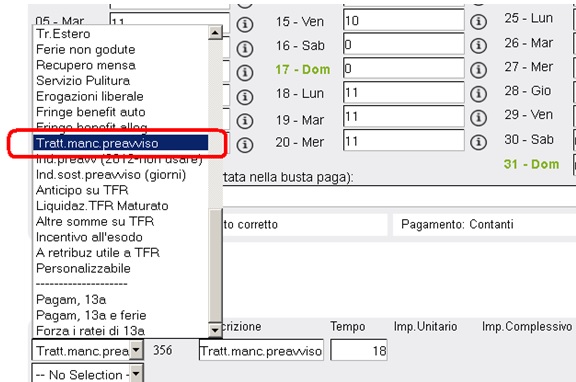Choose Ind.sost.preavviso (giorni) option

click(121, 174)
